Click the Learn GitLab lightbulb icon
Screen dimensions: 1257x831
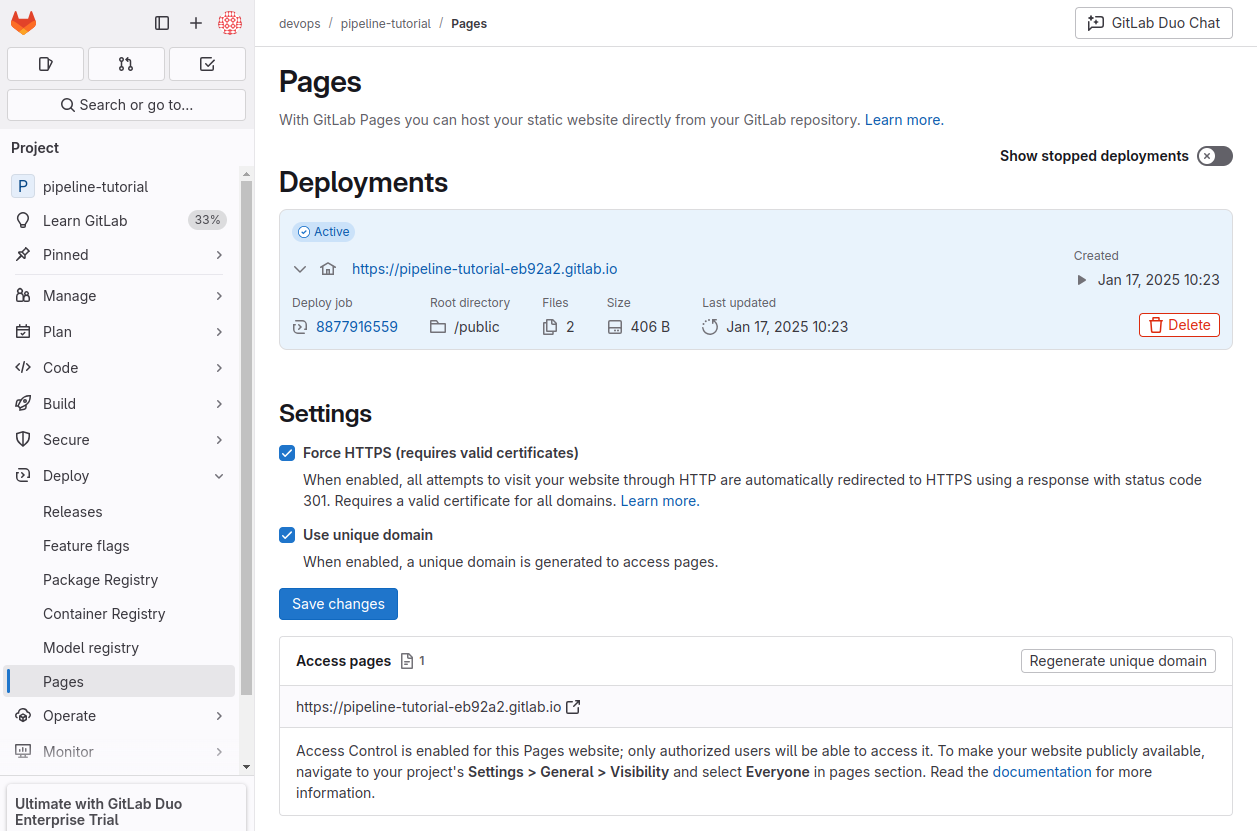tap(23, 220)
